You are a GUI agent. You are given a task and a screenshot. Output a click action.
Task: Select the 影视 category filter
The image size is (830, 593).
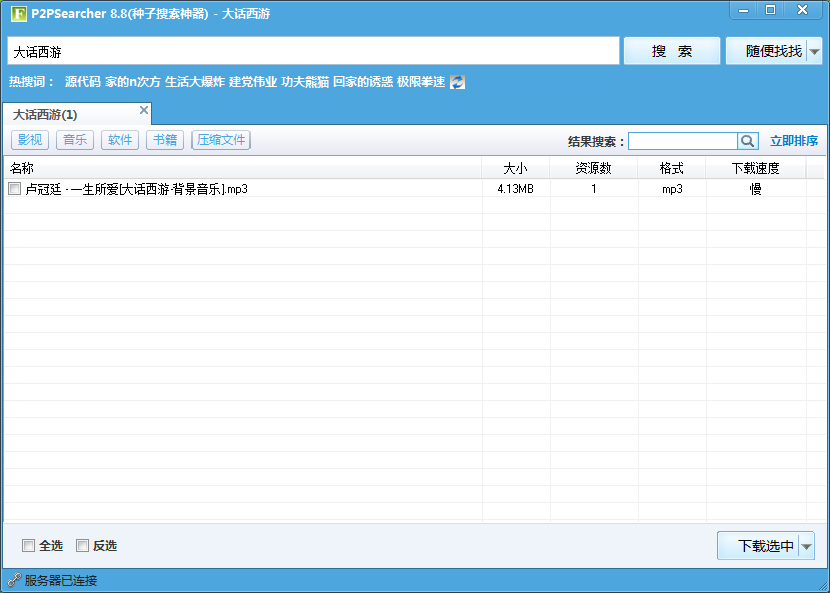[x=30, y=140]
